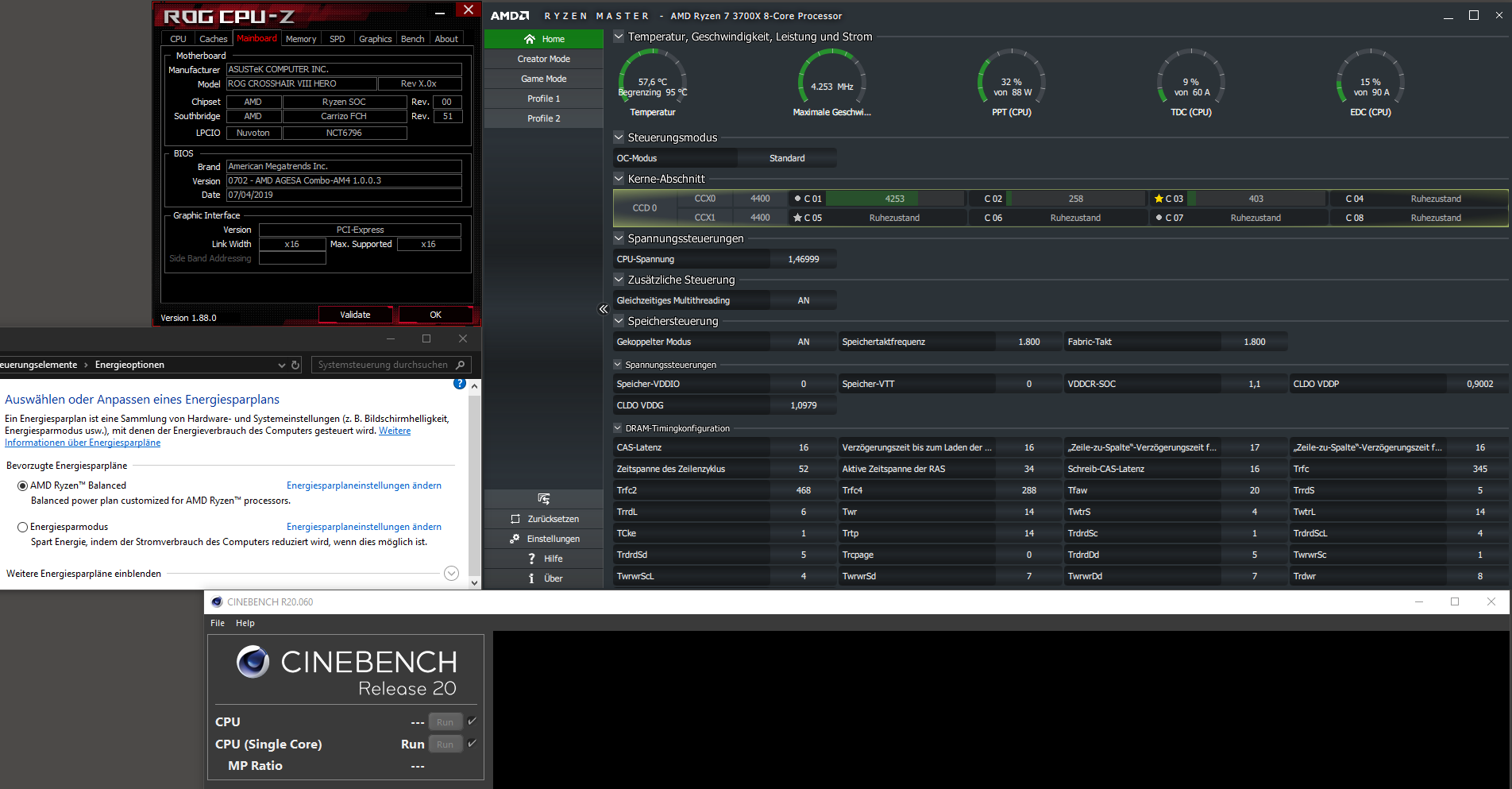
Task: Open Profile 1 in Ryzen Master
Action: pos(544,99)
